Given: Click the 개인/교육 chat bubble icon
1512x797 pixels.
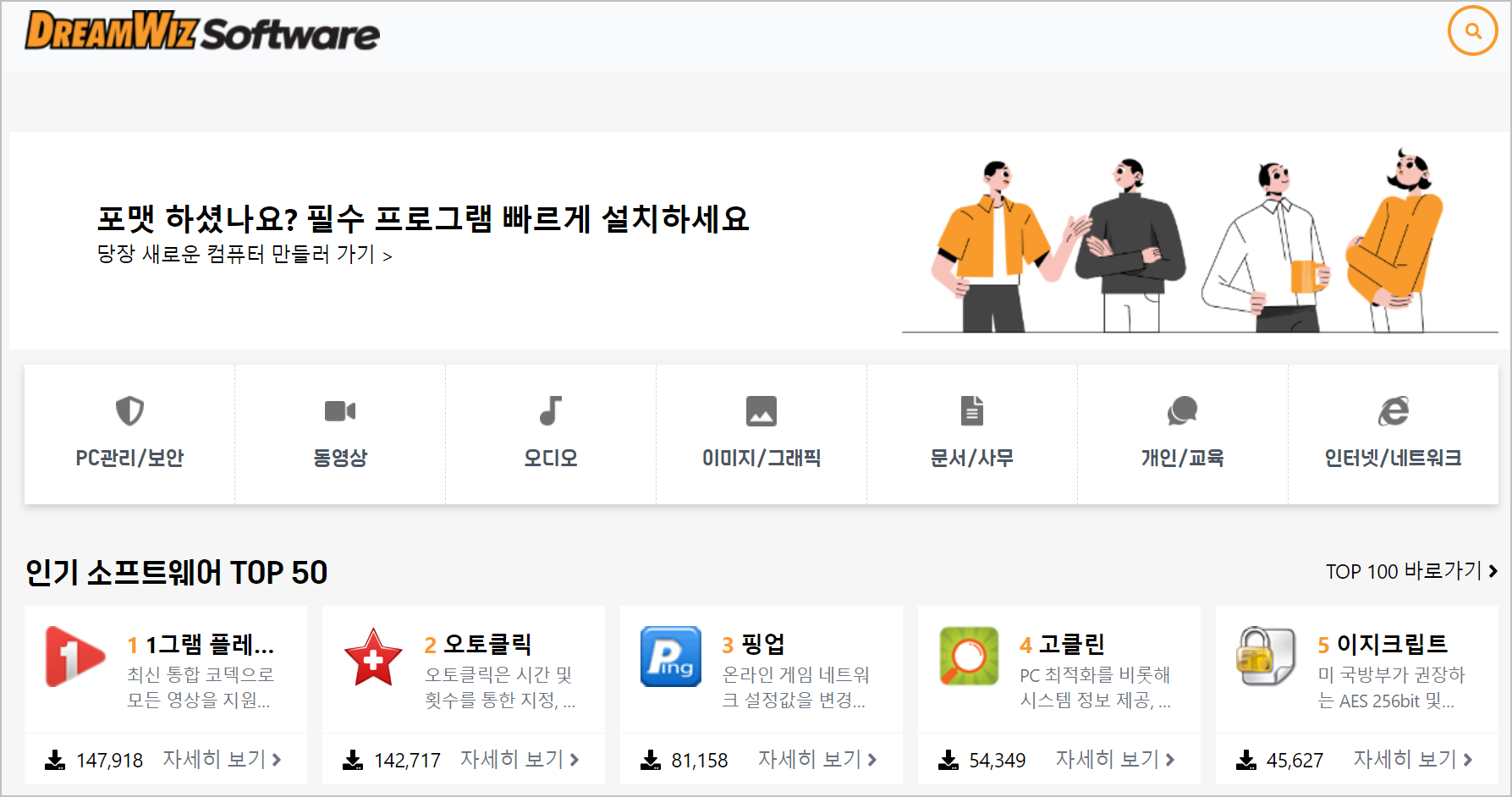Looking at the screenshot, I should coord(1183,411).
